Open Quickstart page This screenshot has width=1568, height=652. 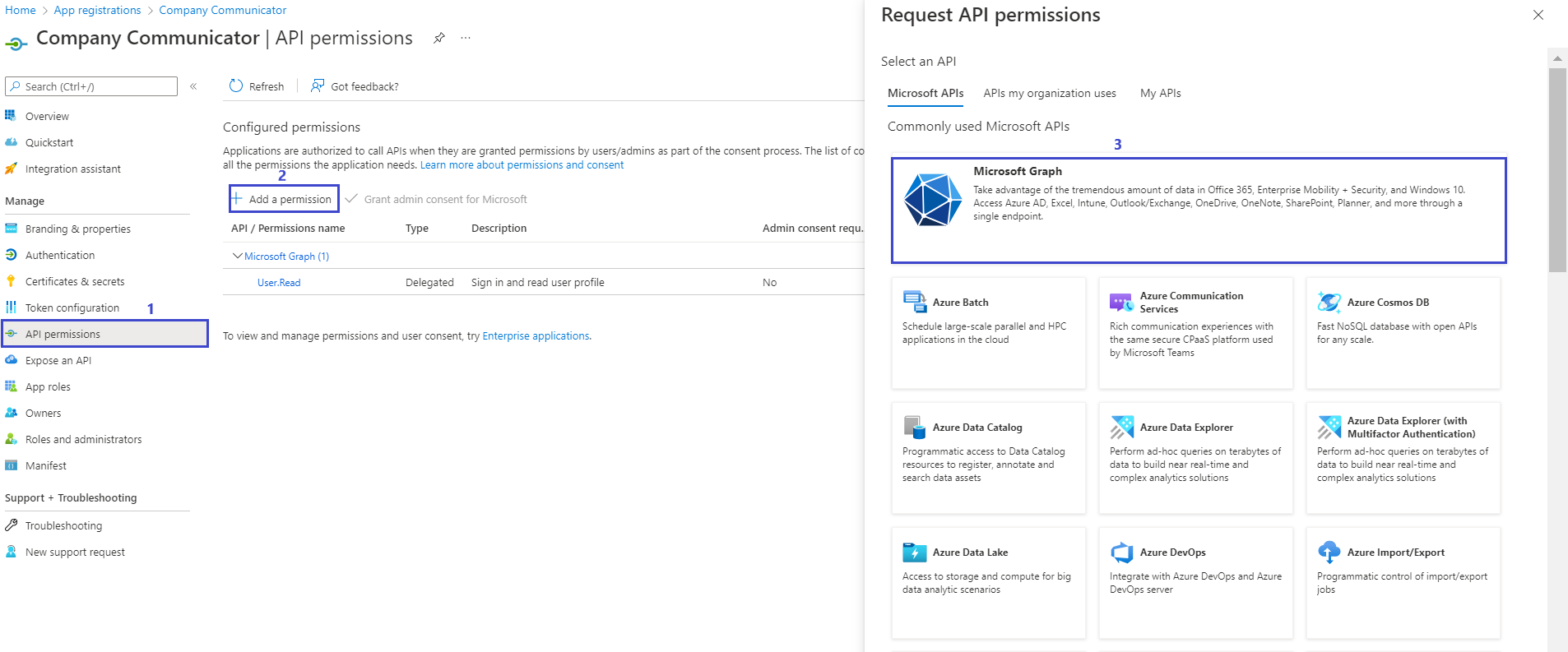(49, 142)
